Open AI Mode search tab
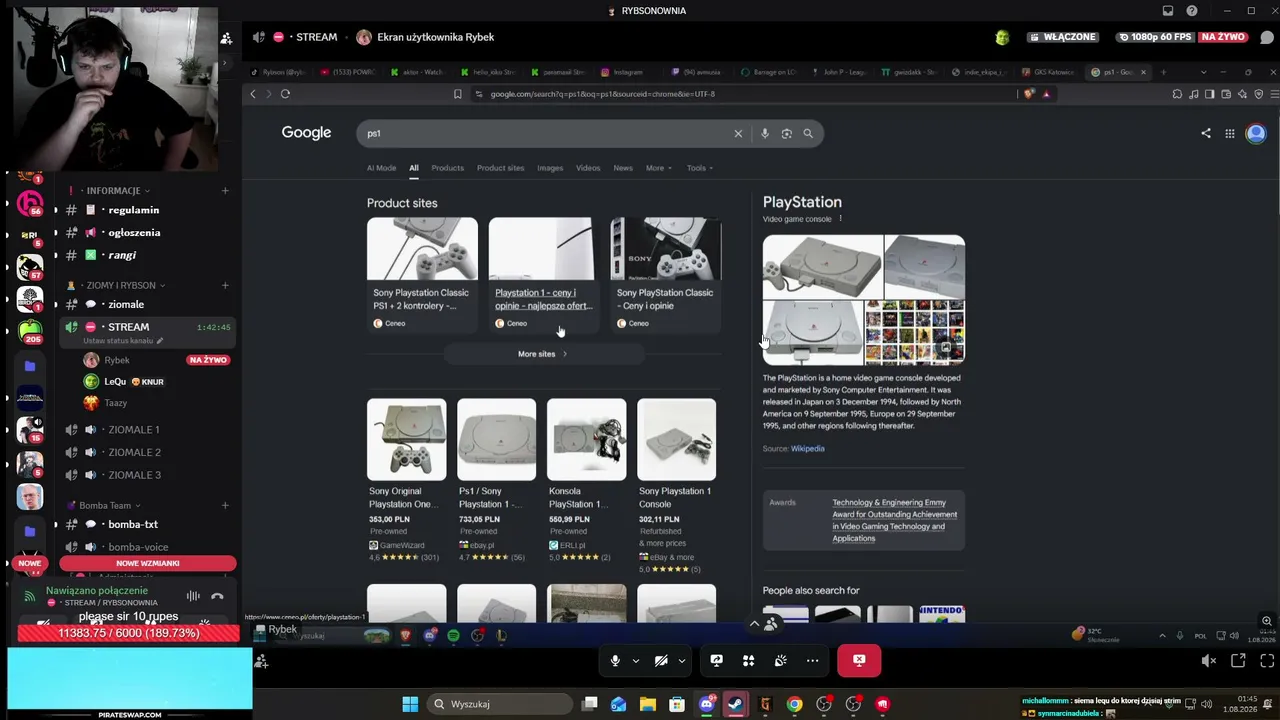 pyautogui.click(x=381, y=168)
